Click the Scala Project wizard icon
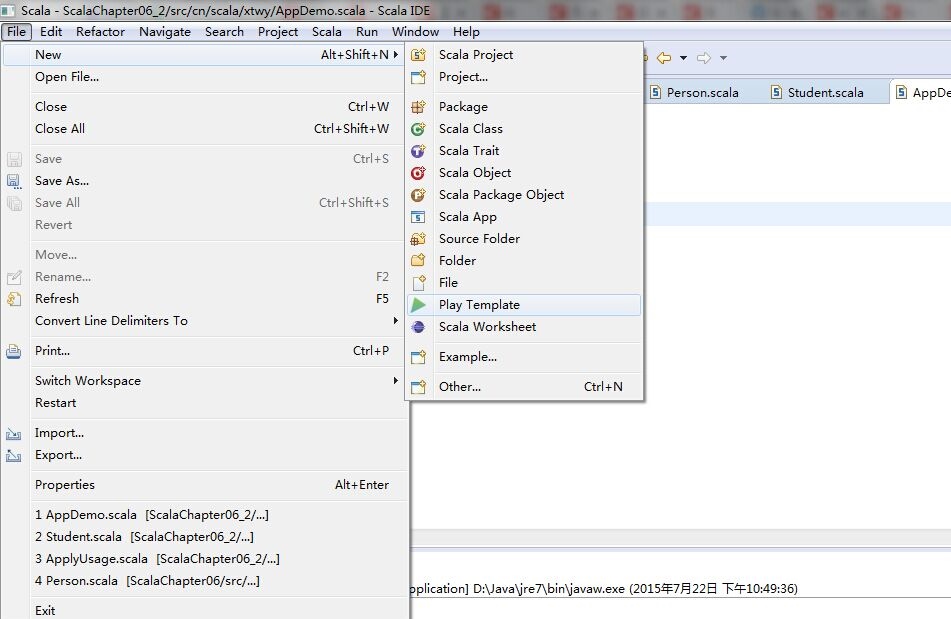Screen dimensions: 951x619 tap(418, 55)
